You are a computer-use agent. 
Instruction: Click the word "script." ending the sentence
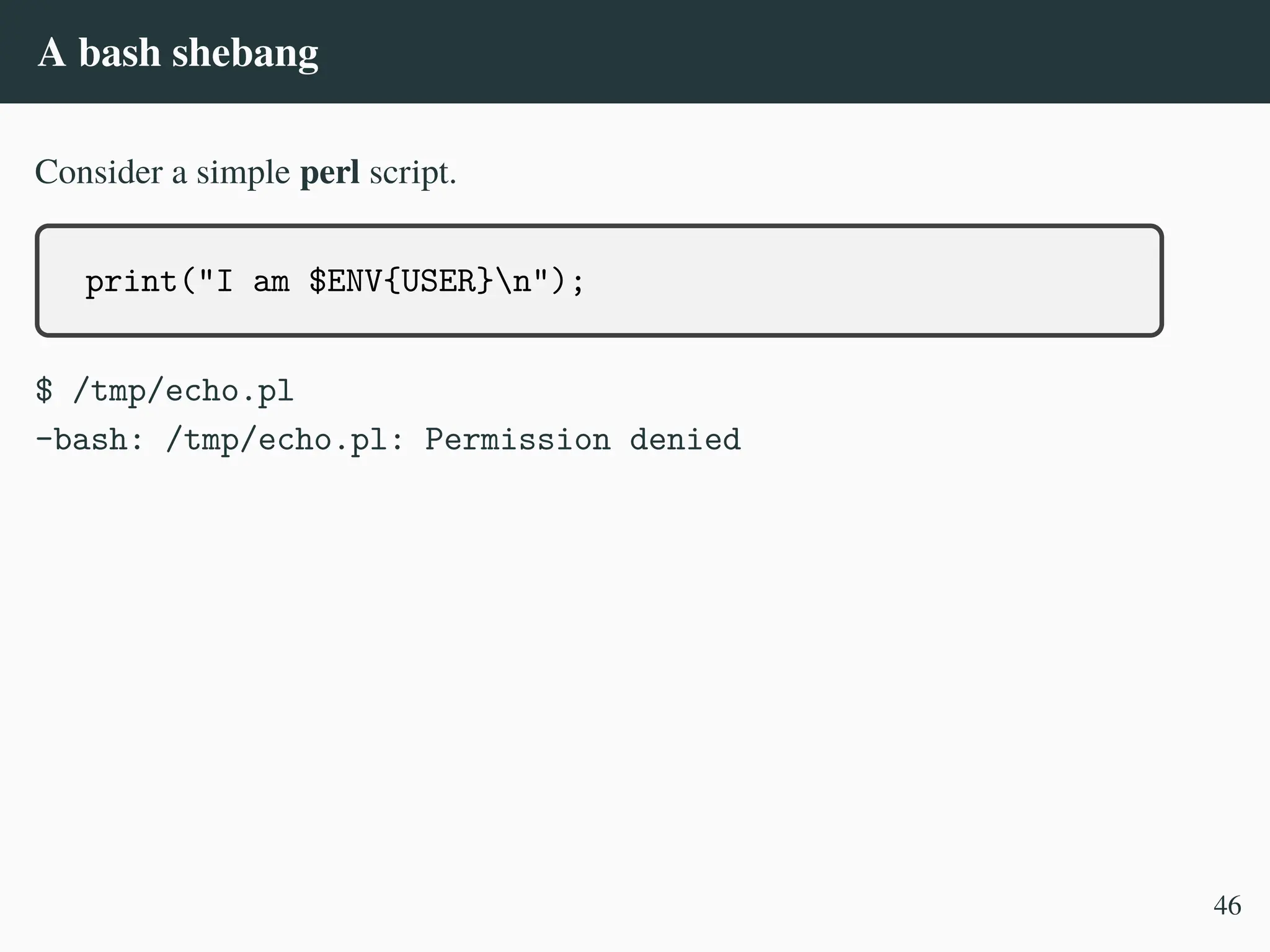(x=412, y=172)
